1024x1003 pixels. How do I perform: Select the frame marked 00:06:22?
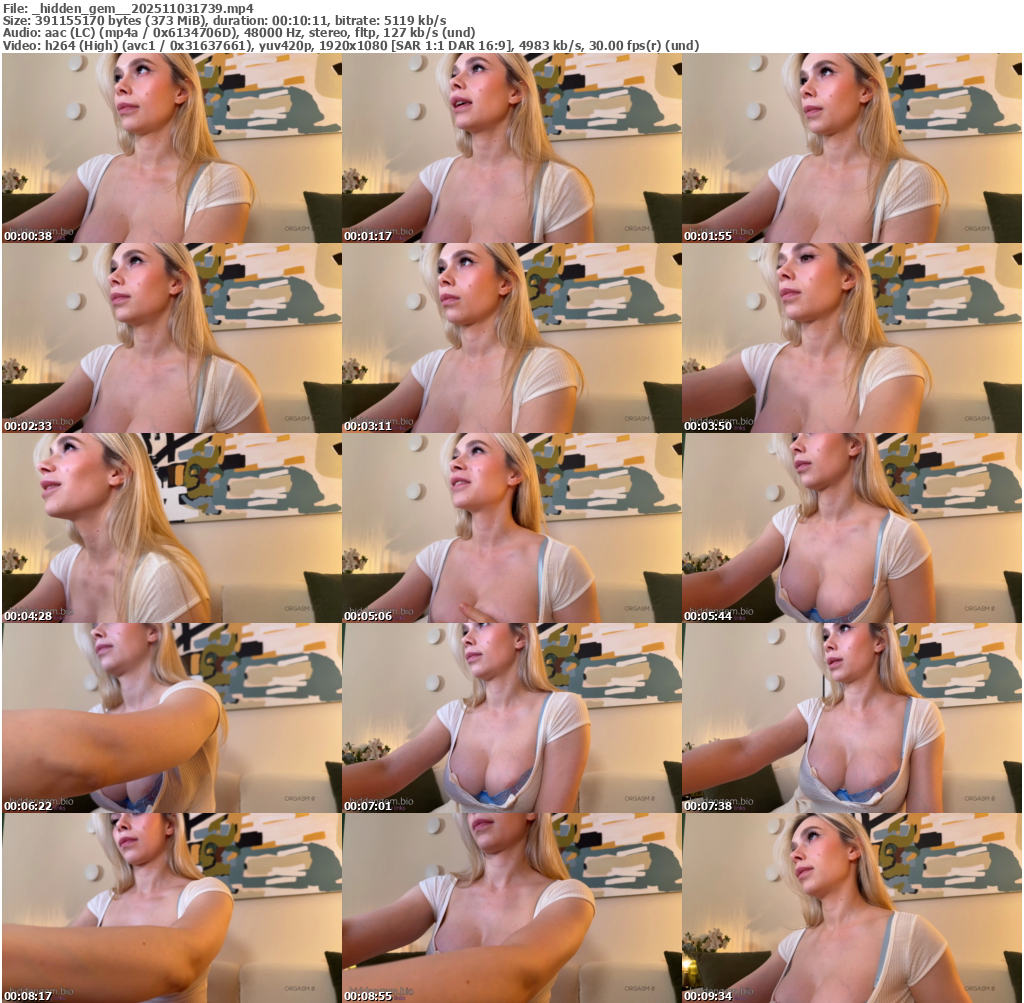pyautogui.click(x=171, y=718)
